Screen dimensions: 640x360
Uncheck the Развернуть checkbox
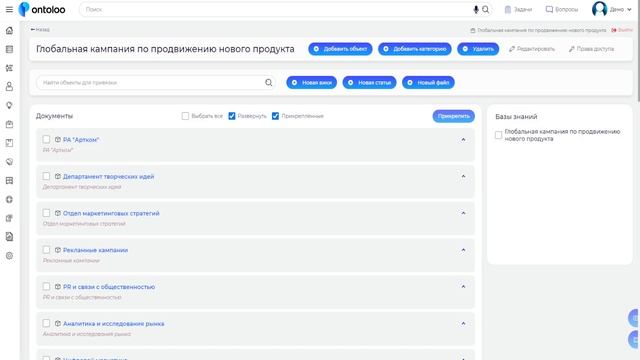(232, 116)
